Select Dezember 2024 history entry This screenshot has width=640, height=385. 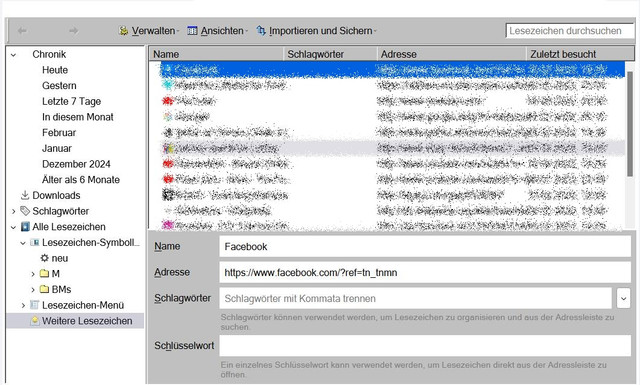pyautogui.click(x=76, y=164)
